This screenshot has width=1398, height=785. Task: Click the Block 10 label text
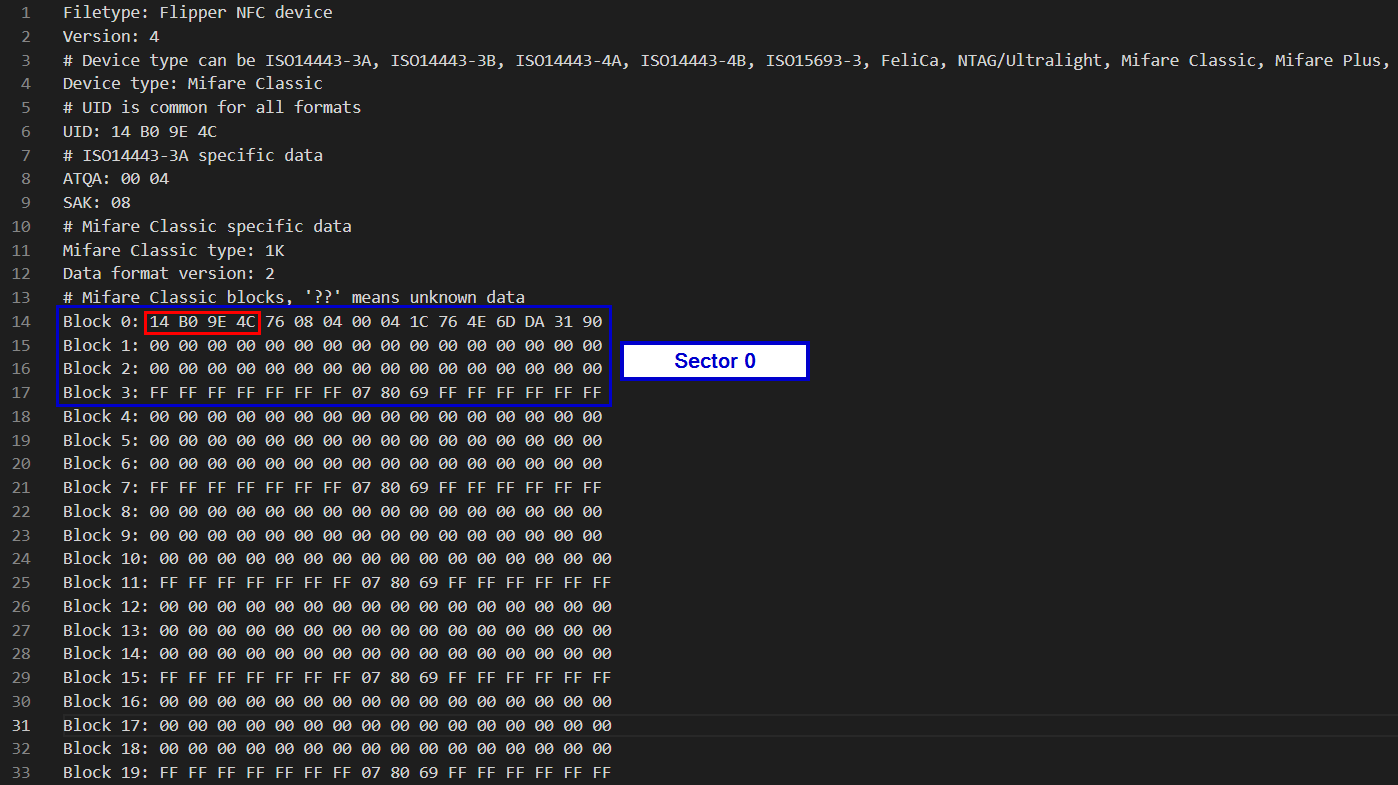(105, 559)
